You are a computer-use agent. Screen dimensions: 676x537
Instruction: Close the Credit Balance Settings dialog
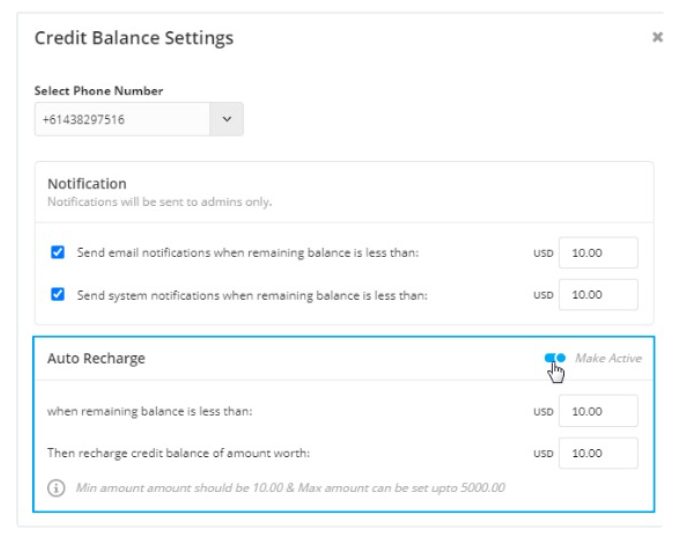tap(657, 37)
